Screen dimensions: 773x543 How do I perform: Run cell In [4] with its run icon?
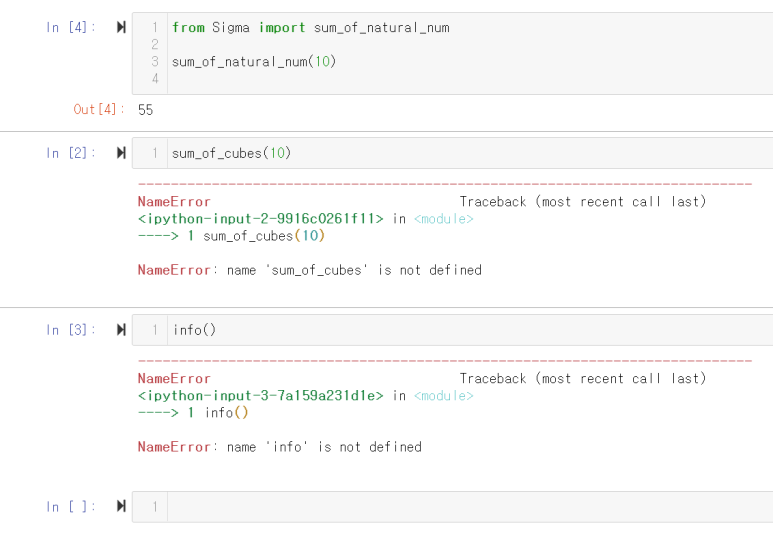[x=121, y=27]
